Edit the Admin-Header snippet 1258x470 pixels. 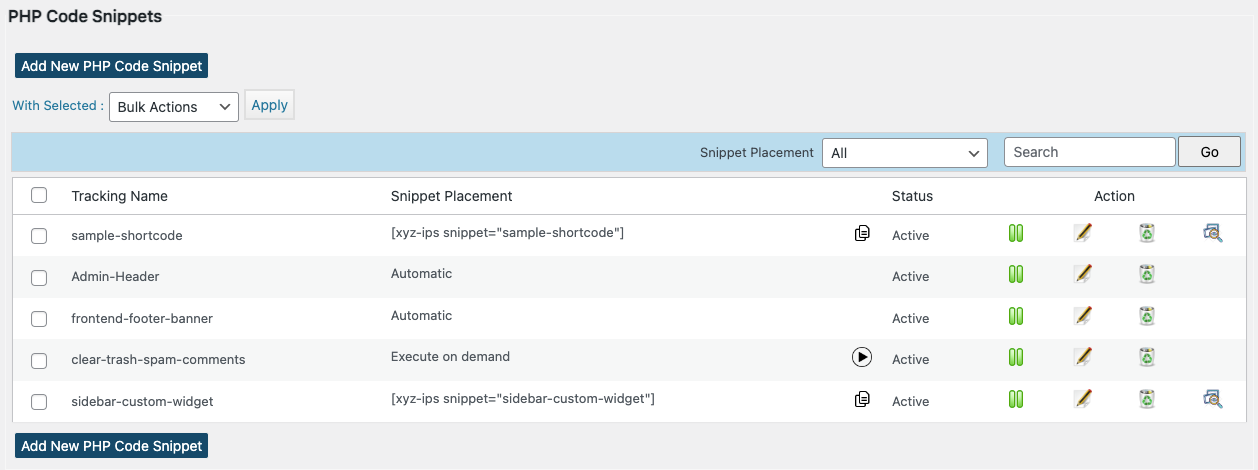[1082, 274]
